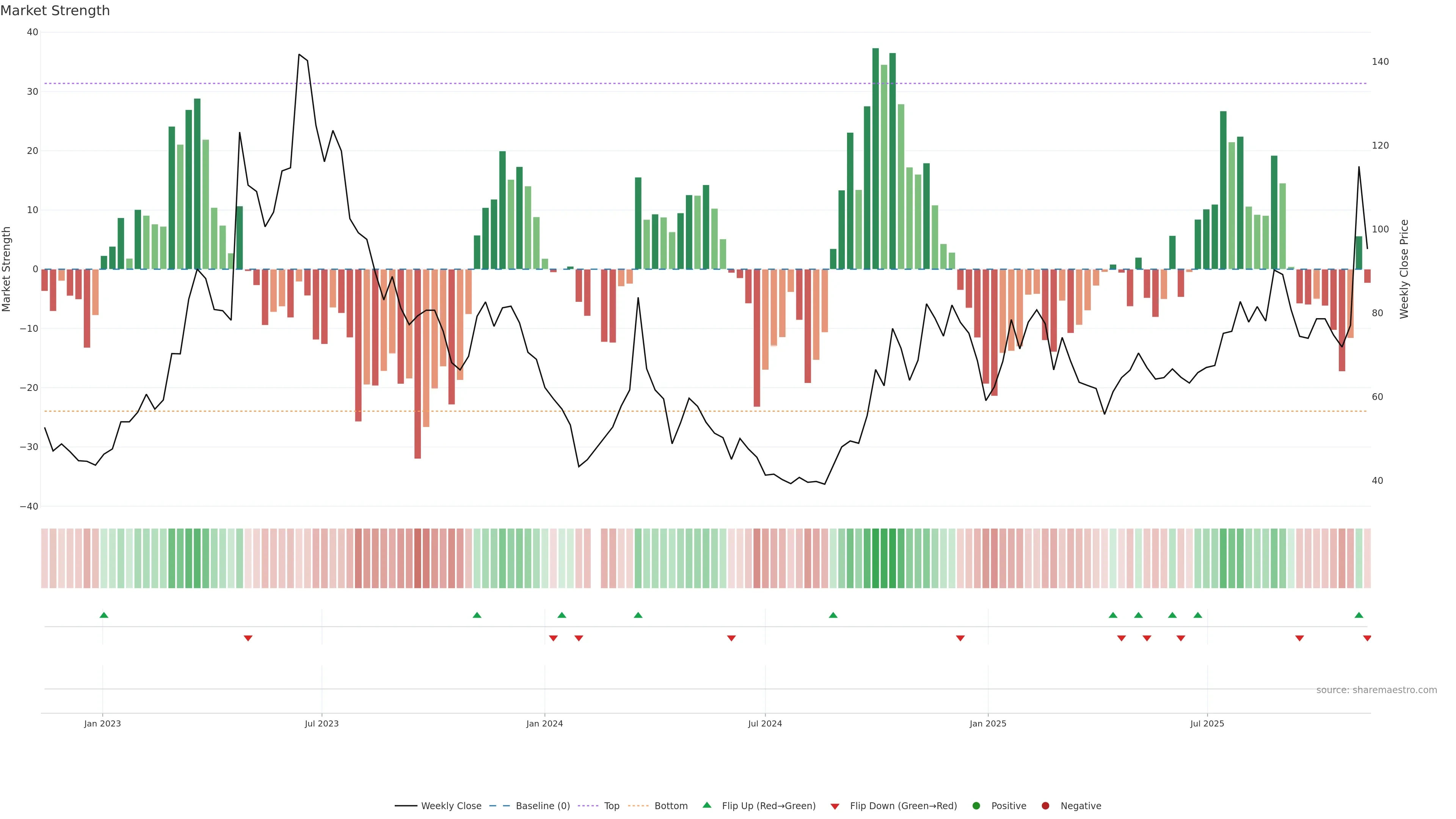Screen dimensions: 1456x819
Task: Click the Jan 2025 x-axis label
Action: pos(987,723)
